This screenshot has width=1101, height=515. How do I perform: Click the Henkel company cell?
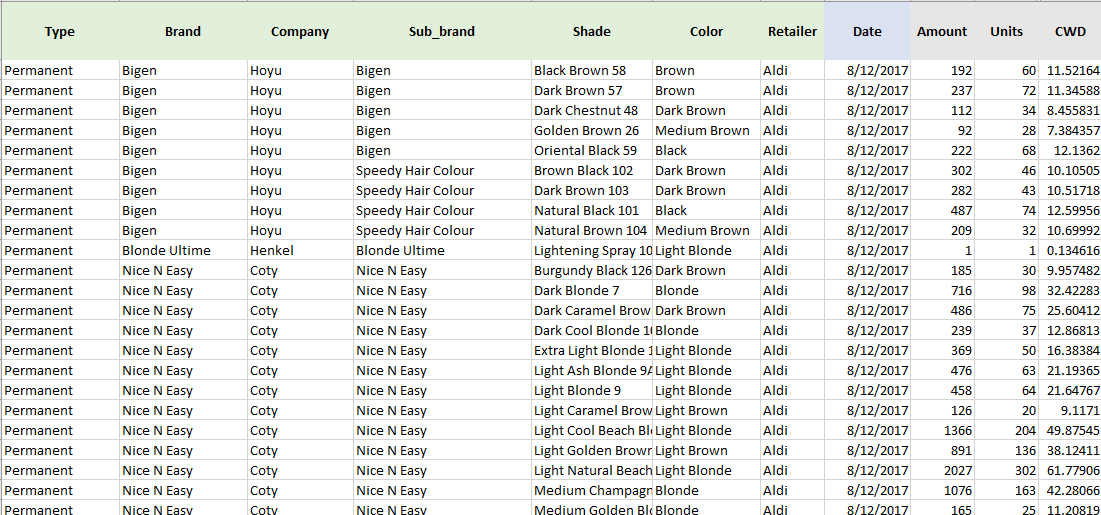301,251
